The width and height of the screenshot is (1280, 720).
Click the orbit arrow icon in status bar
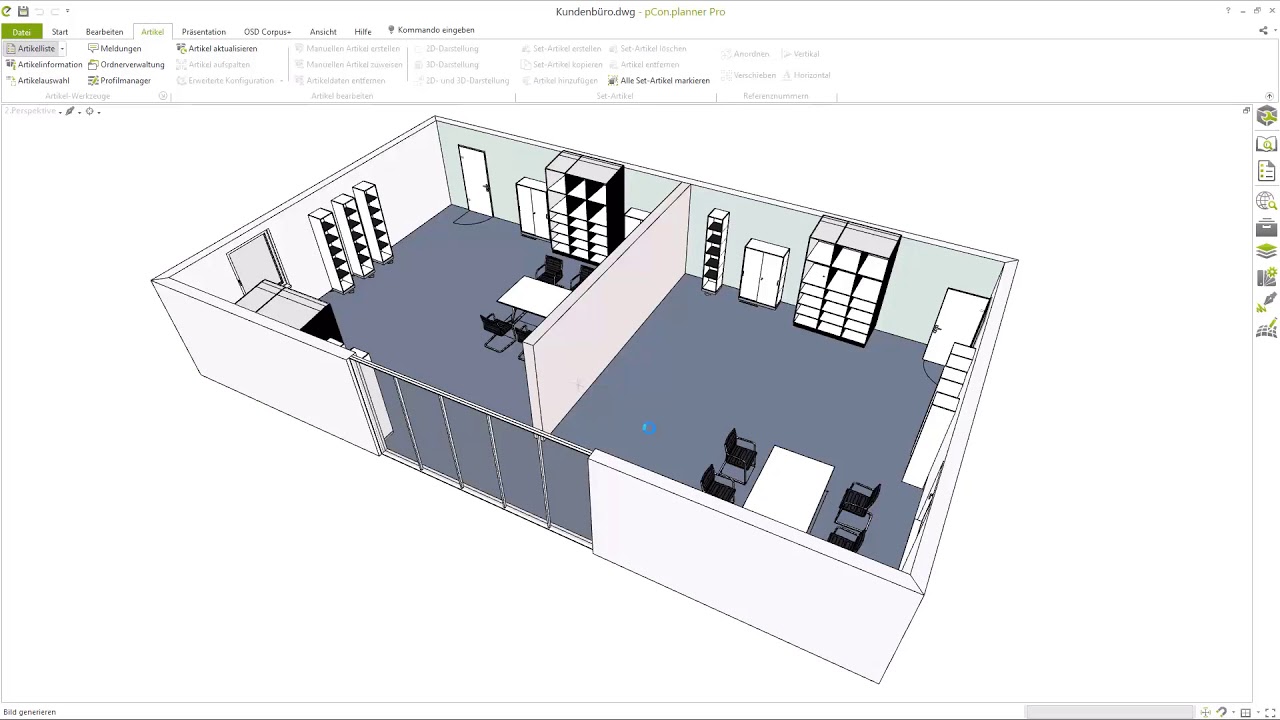point(1224,712)
